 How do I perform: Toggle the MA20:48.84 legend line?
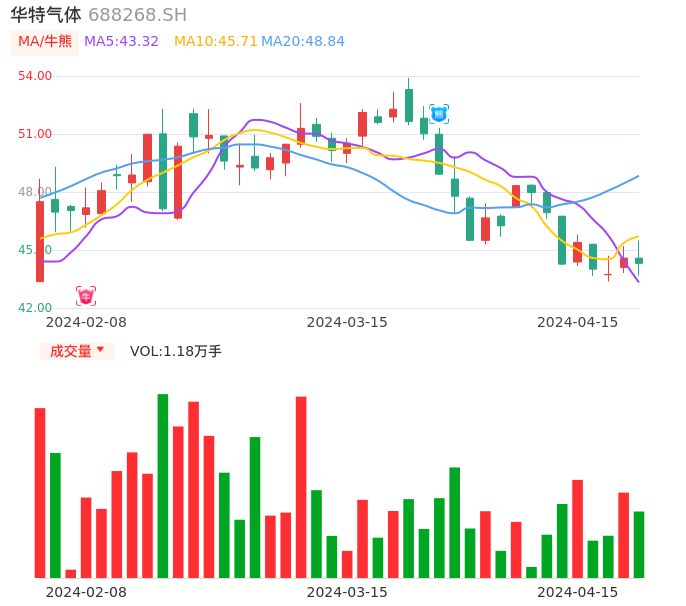tap(302, 42)
